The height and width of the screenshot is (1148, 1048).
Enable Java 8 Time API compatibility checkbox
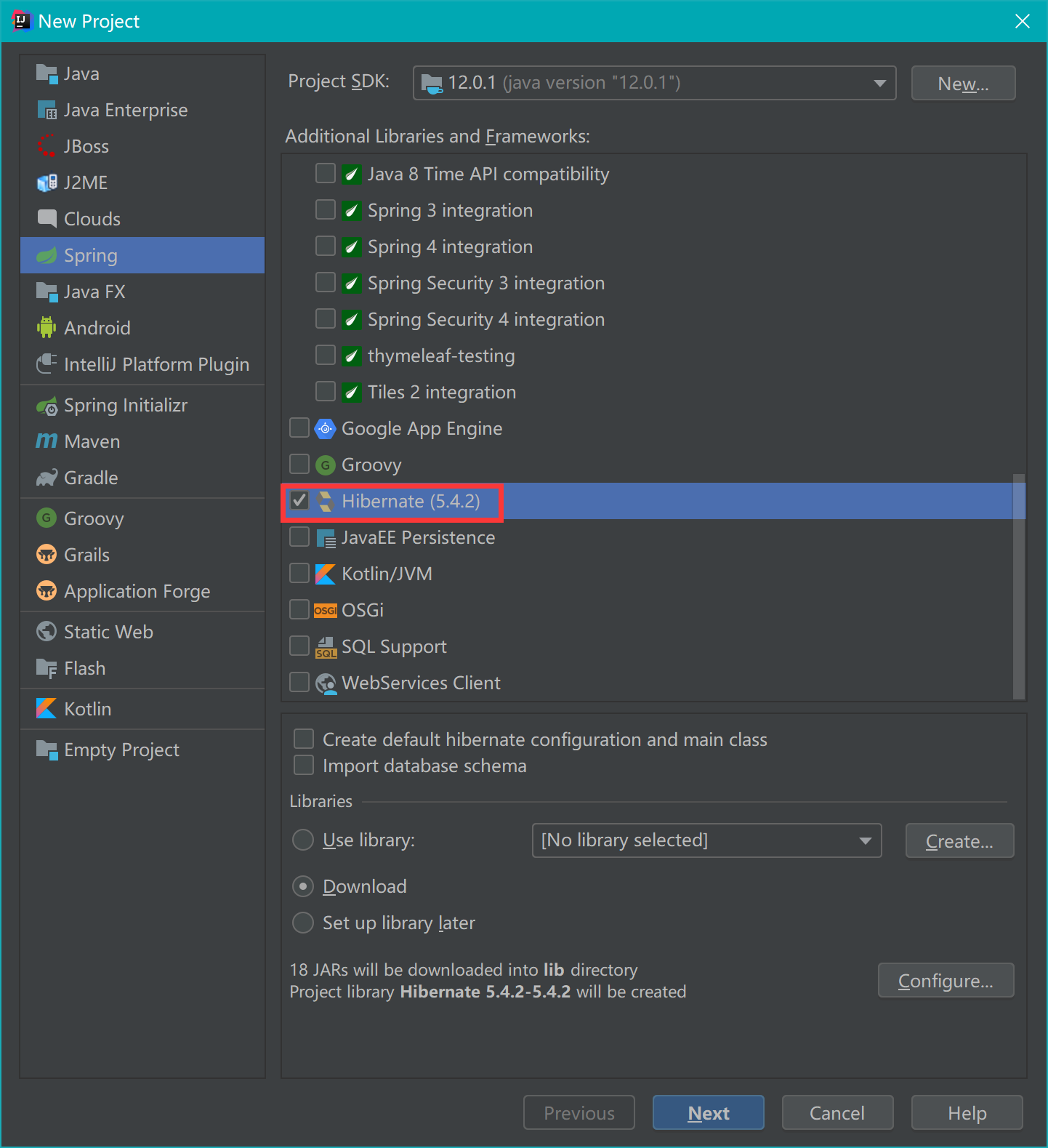tap(326, 173)
